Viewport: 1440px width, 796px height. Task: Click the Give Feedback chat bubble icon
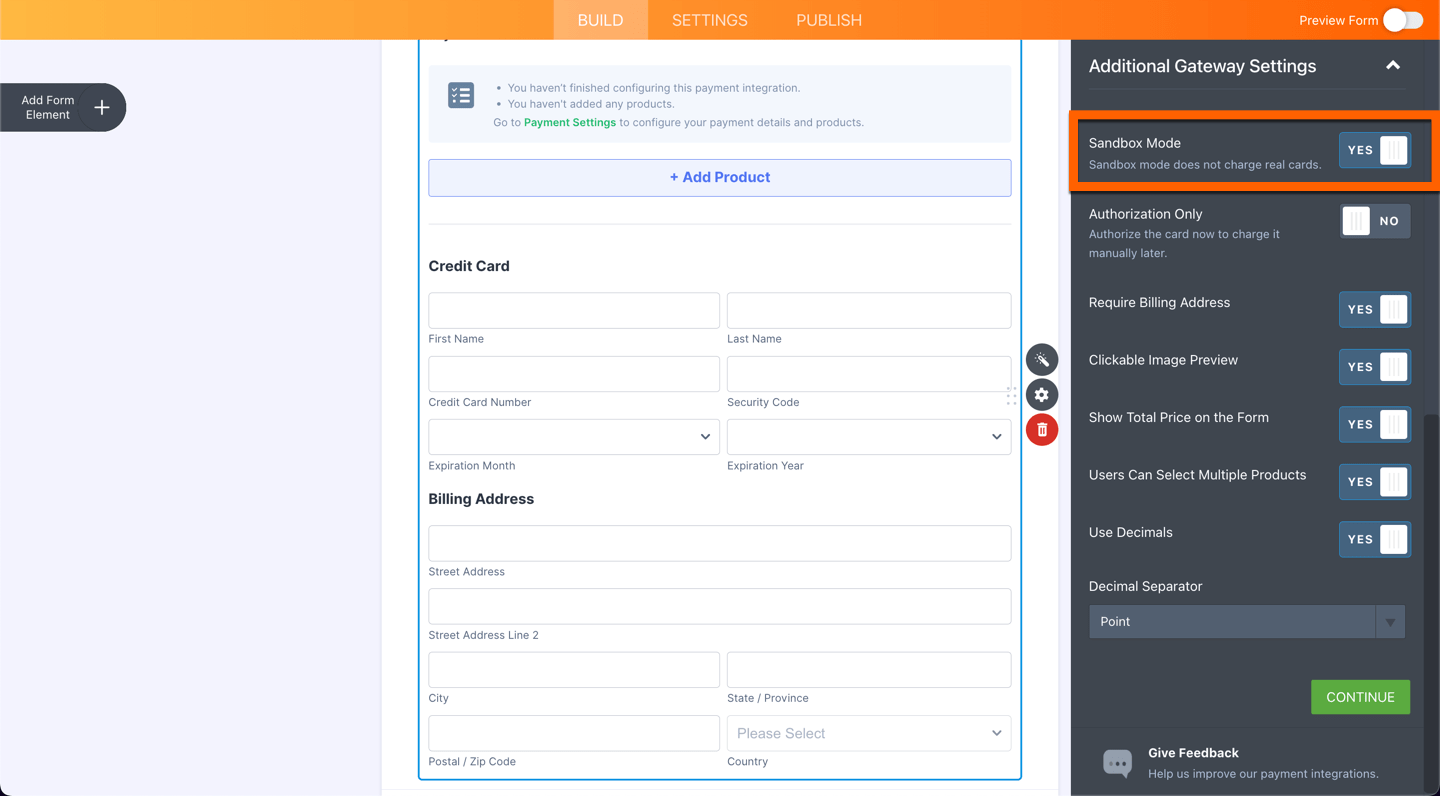(1117, 763)
